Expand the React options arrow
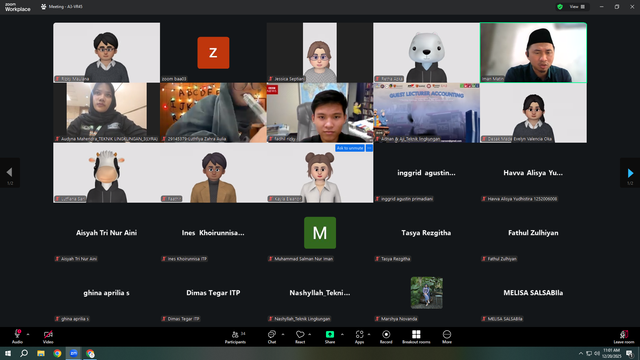 click(x=310, y=334)
